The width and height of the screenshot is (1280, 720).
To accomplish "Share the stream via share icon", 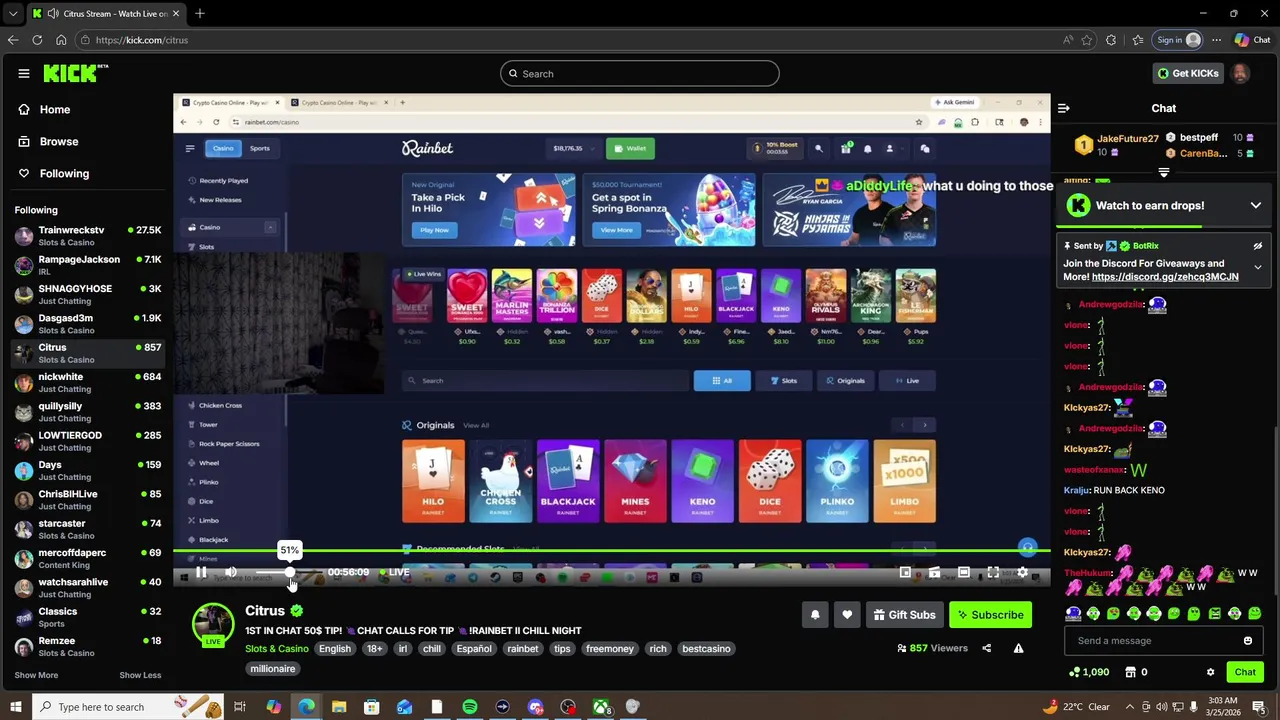I will pyautogui.click(x=986, y=648).
